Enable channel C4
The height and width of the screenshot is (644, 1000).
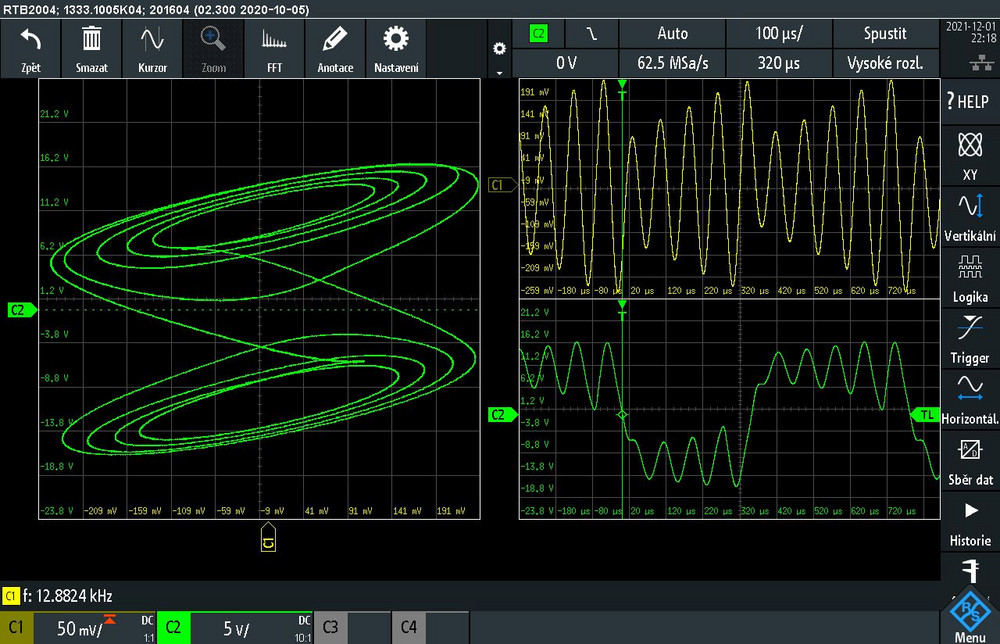tap(409, 628)
